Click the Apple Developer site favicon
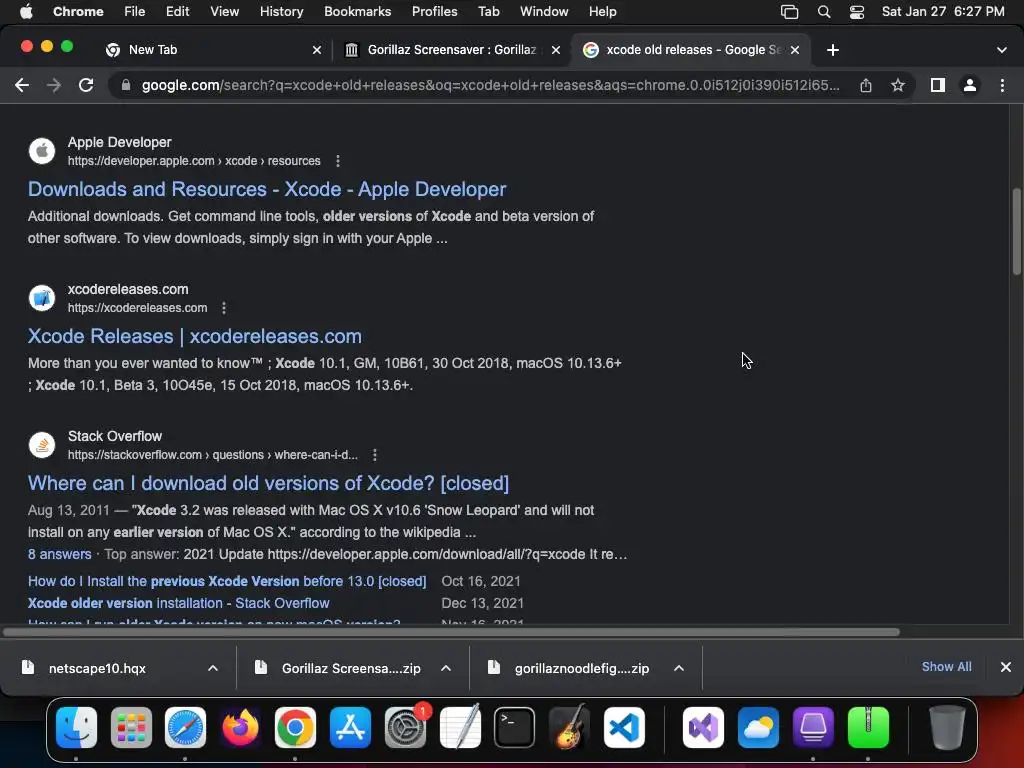This screenshot has height=768, width=1024. tap(42, 151)
